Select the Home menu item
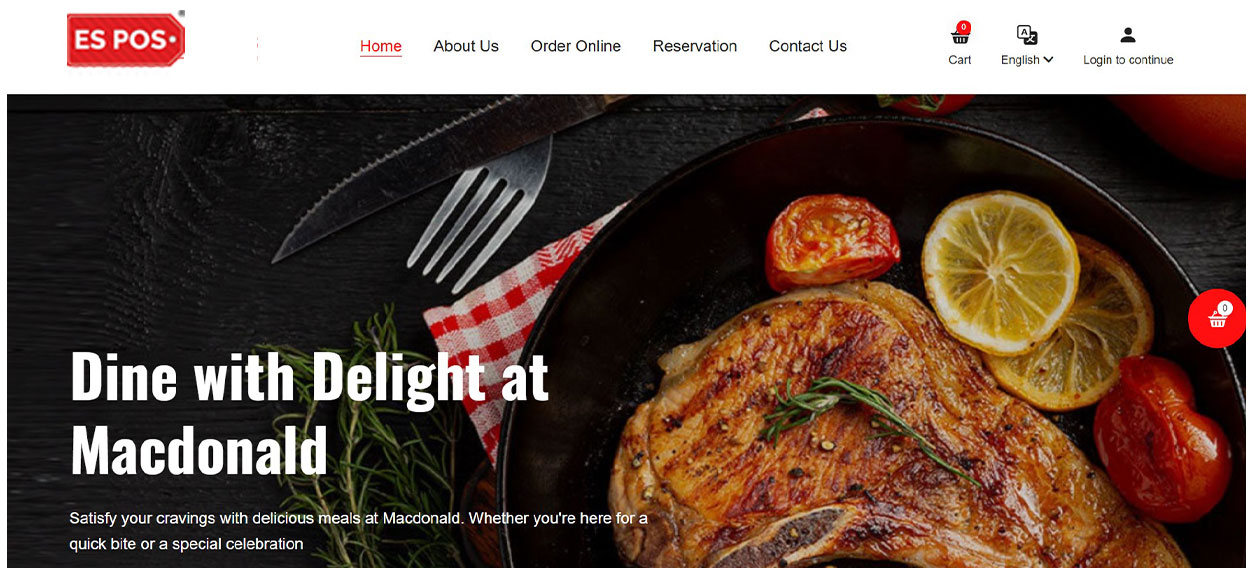Image resolution: width=1250 pixels, height=586 pixels. tap(381, 46)
